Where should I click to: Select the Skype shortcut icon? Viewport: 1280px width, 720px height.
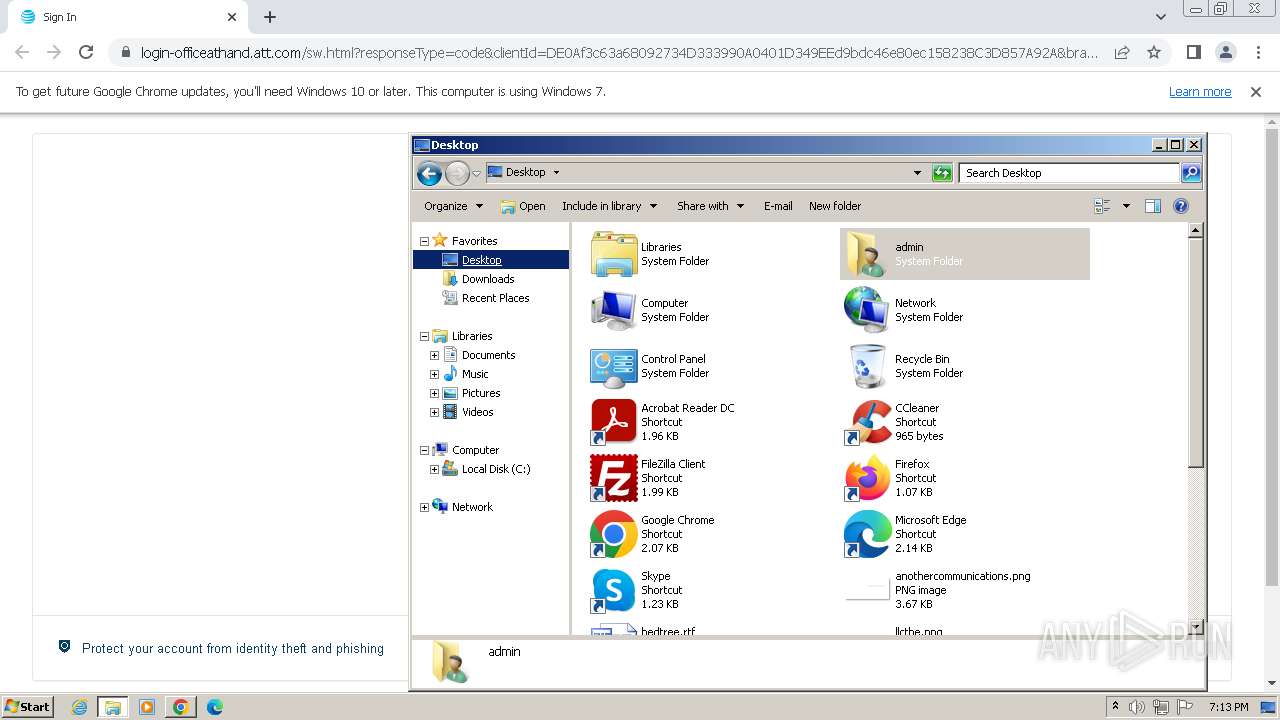tap(613, 590)
